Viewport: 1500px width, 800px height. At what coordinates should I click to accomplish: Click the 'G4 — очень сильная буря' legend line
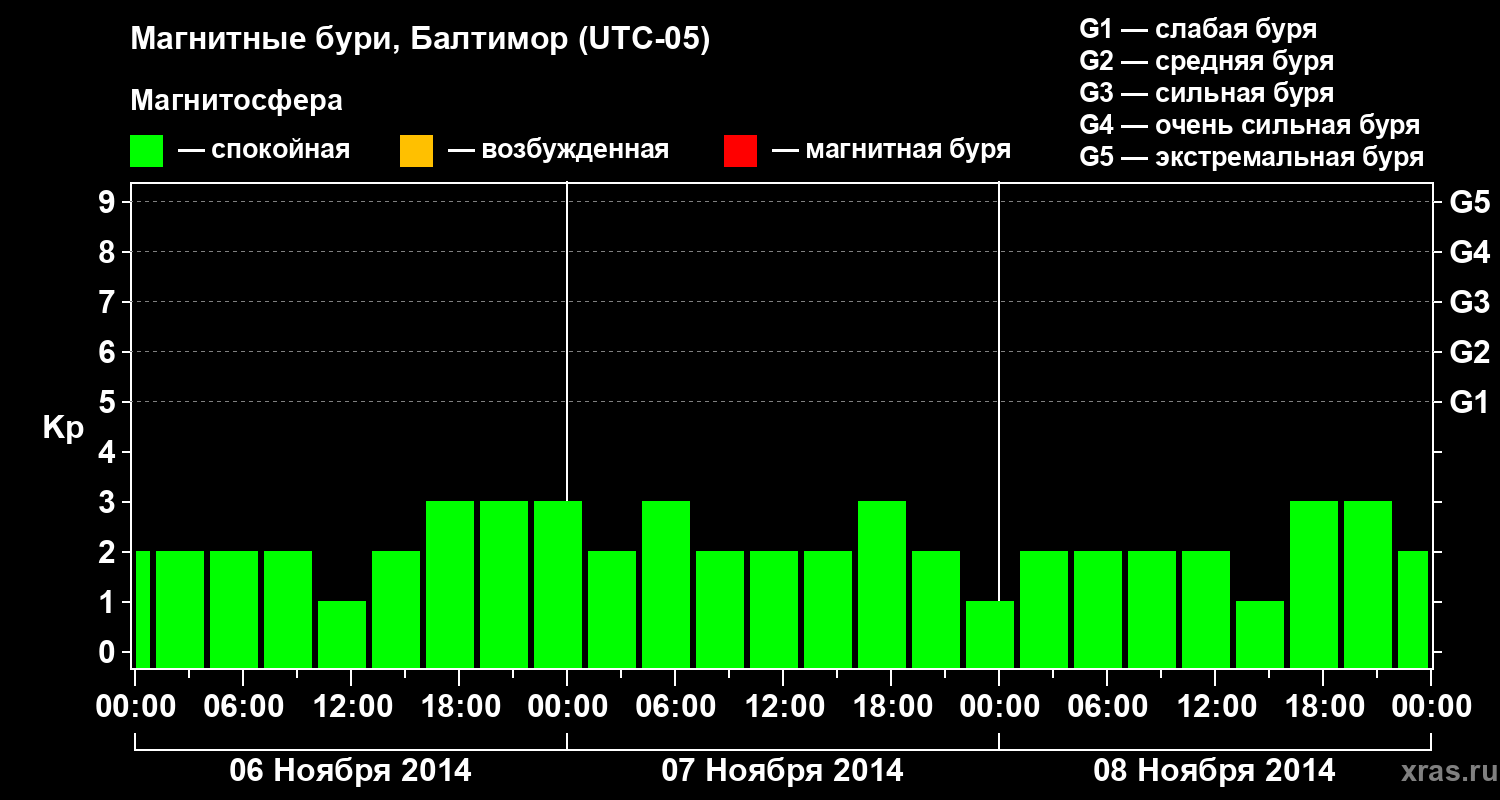[x=1250, y=125]
